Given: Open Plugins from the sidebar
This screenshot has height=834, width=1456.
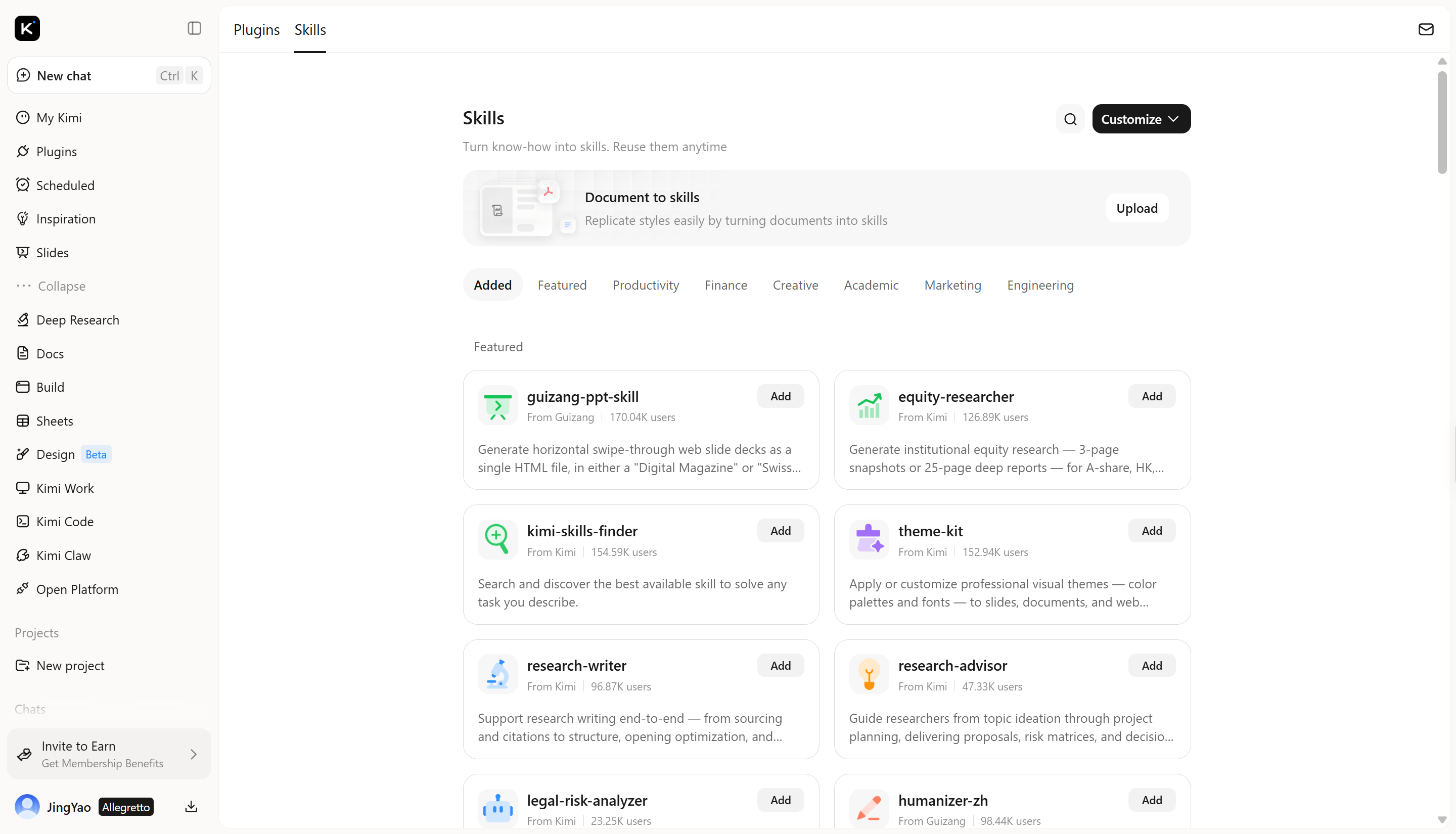Looking at the screenshot, I should coord(109,152).
